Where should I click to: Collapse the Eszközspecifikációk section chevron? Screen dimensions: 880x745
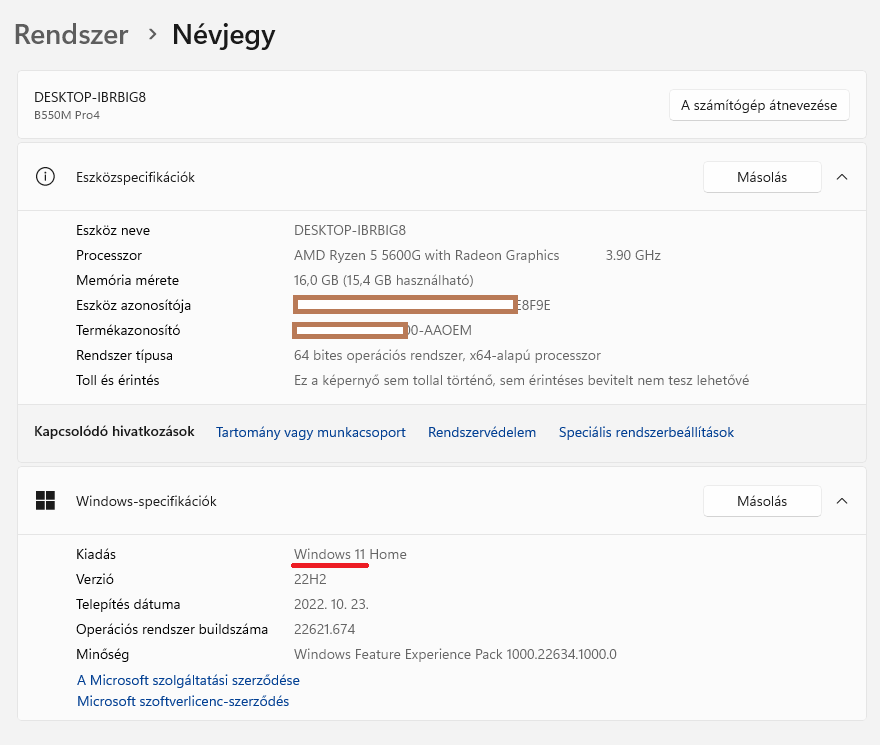click(842, 177)
